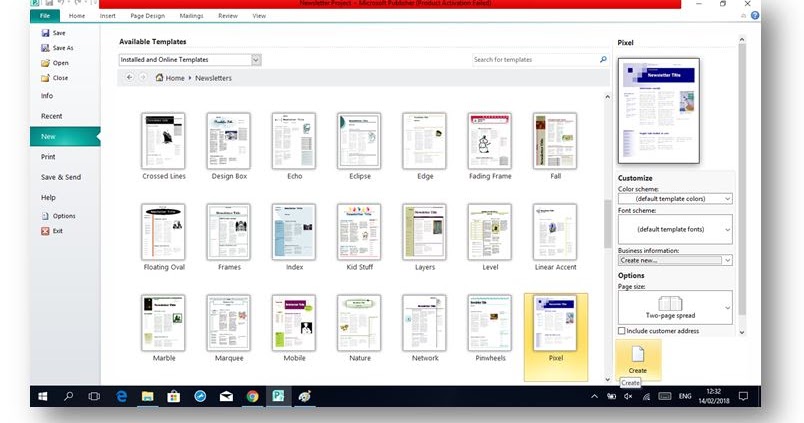Click the template search magnifier icon

(603, 59)
